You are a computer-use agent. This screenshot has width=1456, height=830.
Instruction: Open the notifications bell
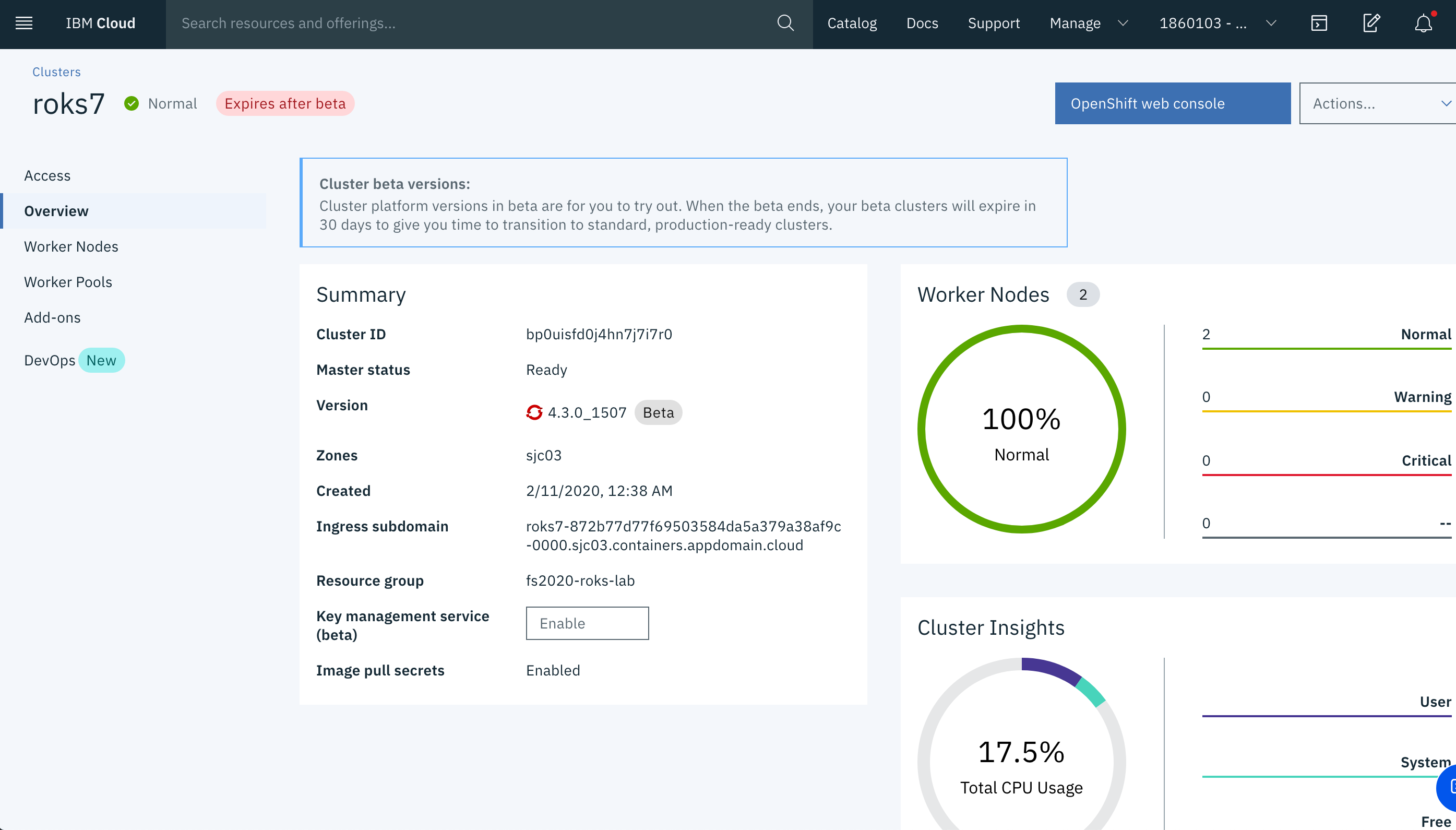[x=1424, y=23]
